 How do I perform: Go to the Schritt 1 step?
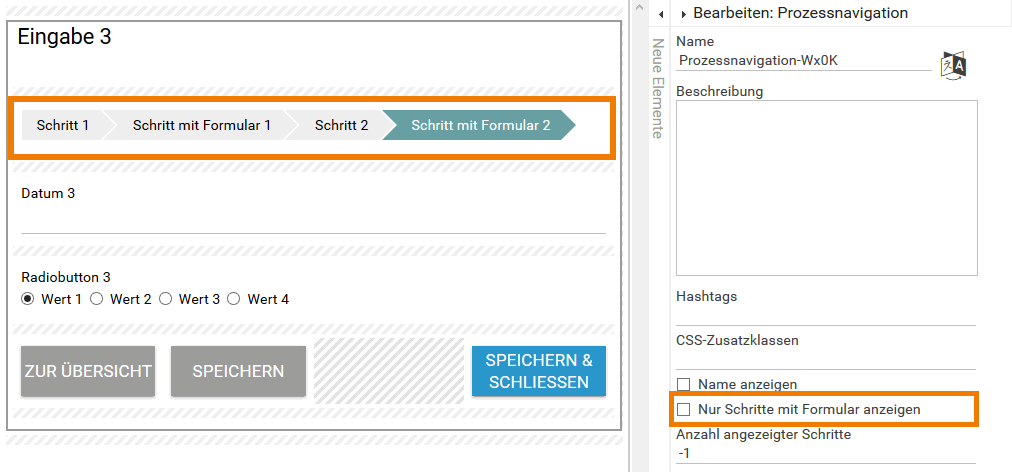coord(62,125)
